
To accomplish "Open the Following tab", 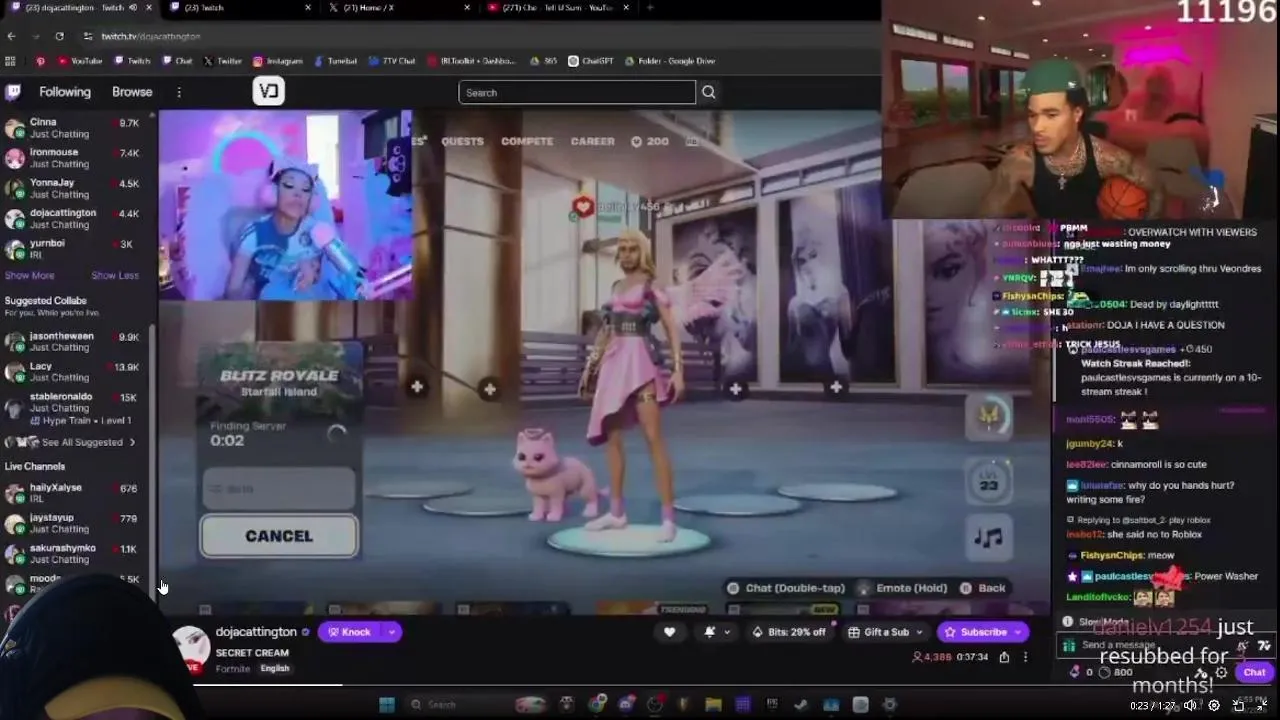I will pos(65,92).
